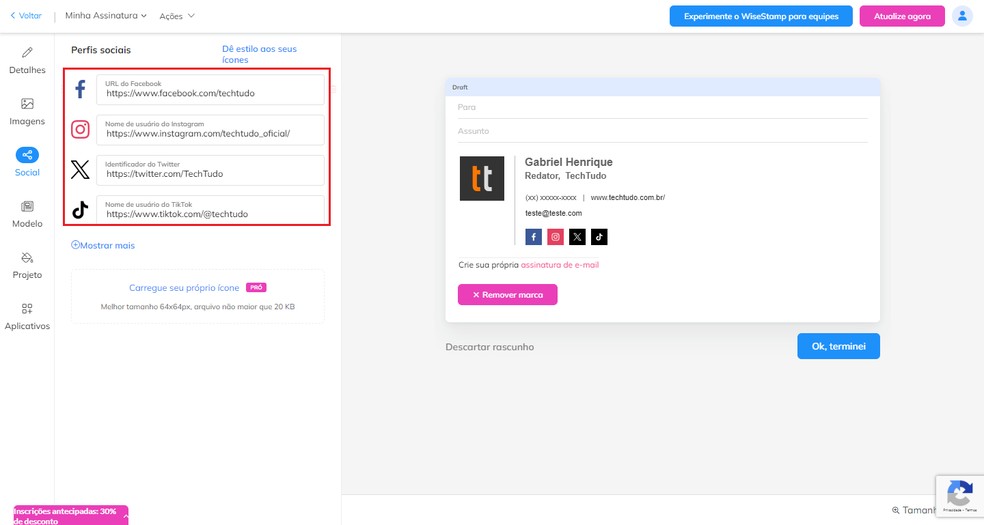Expand the Minha Assinatura dropdown

(x=106, y=16)
